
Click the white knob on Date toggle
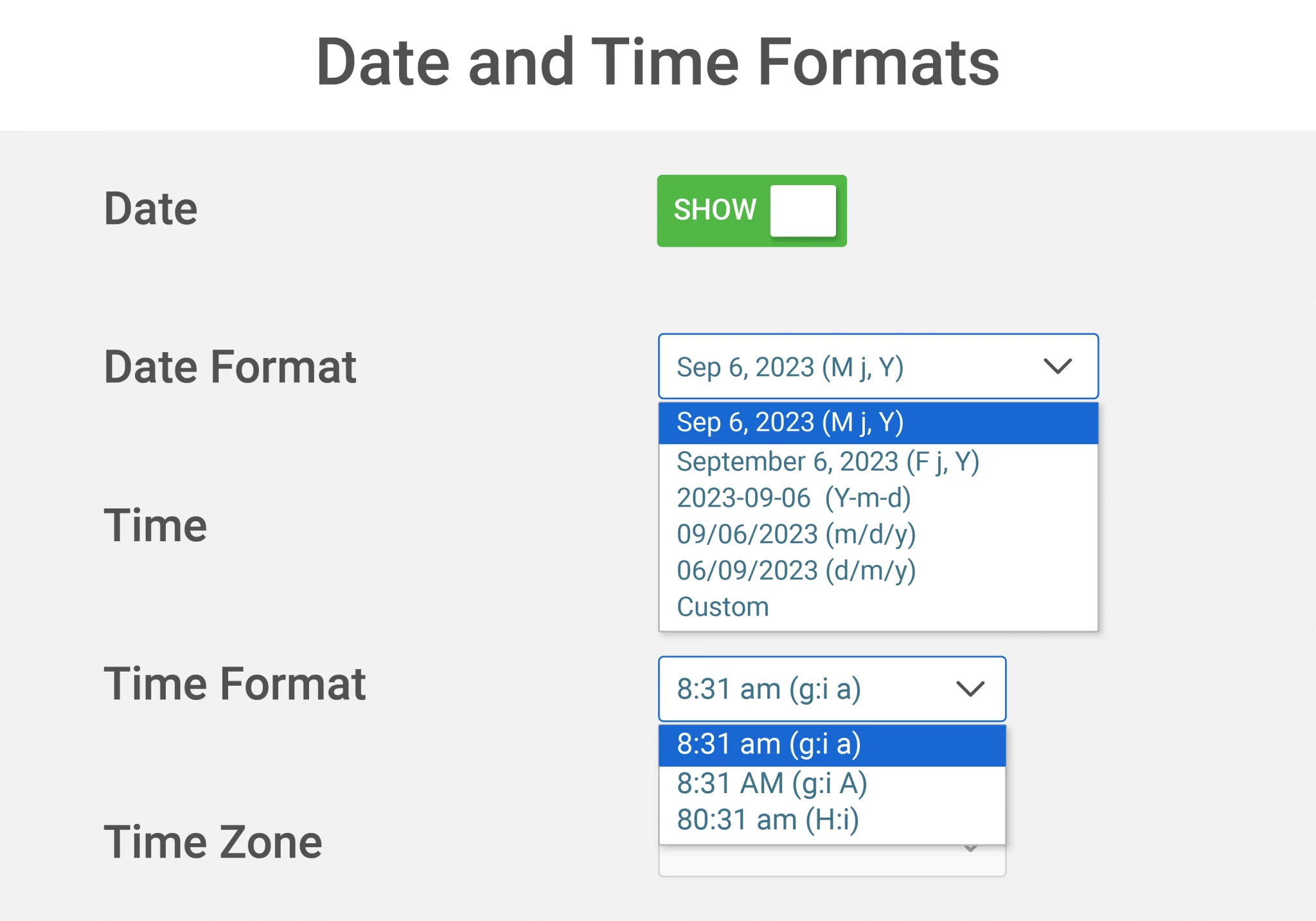coord(803,210)
